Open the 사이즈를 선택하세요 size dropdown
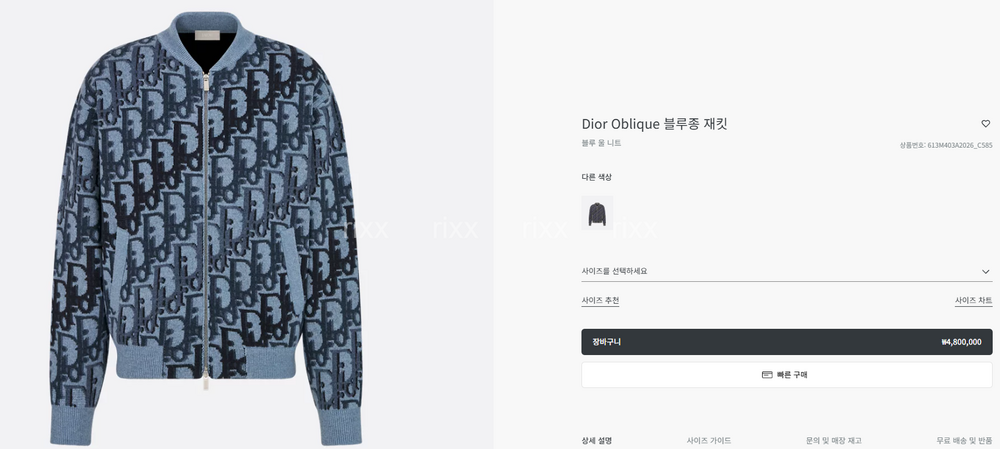The width and height of the screenshot is (1000, 449). (x=786, y=272)
